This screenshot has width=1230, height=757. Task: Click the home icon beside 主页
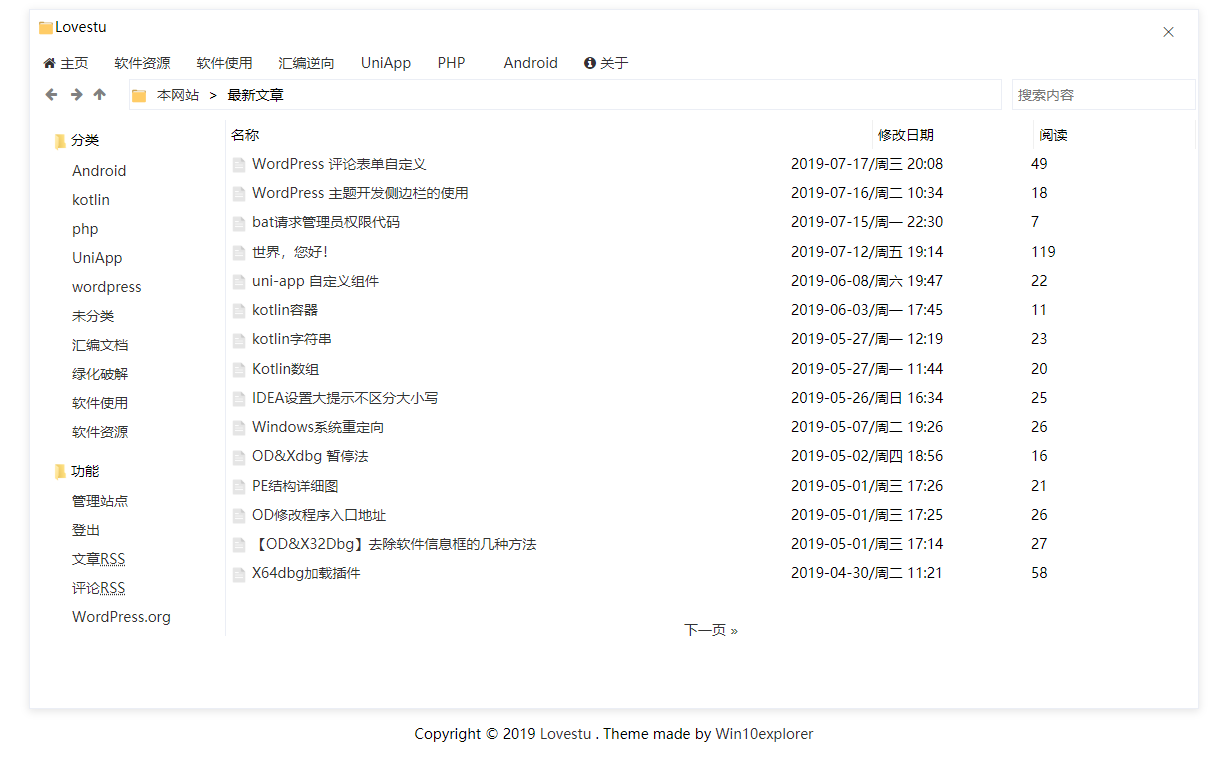(x=49, y=62)
